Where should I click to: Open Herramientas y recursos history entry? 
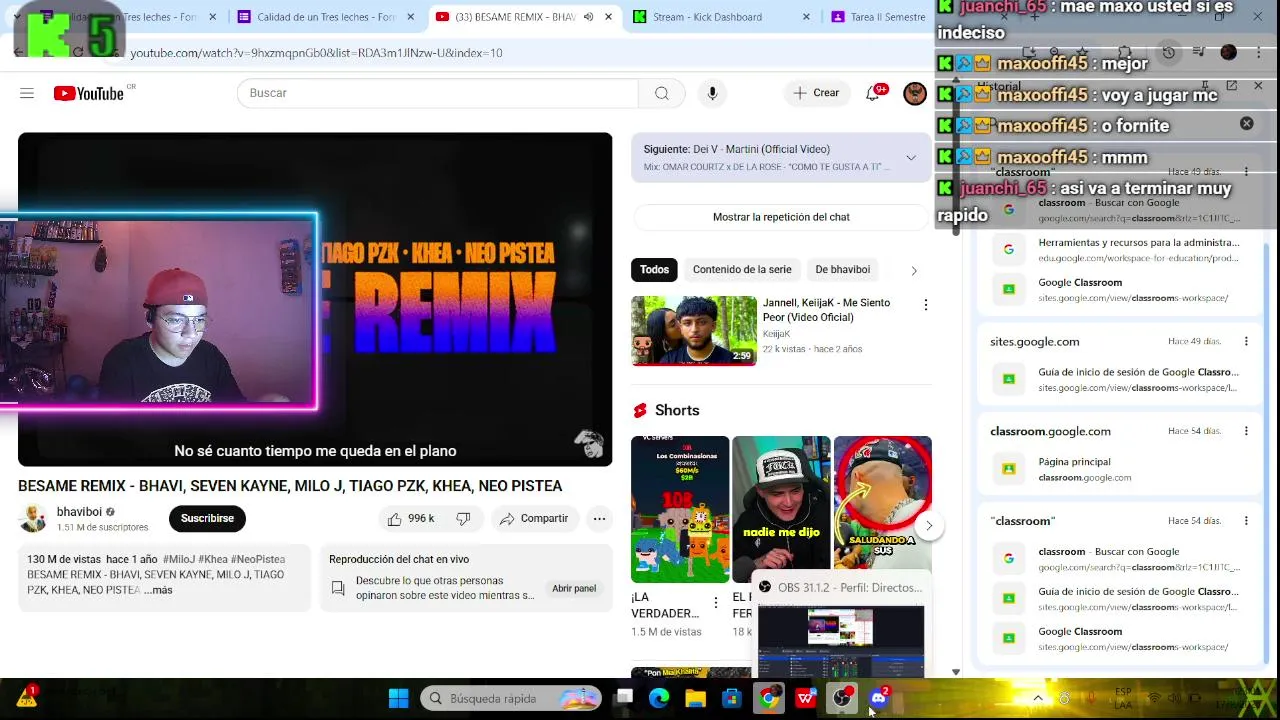click(1120, 250)
